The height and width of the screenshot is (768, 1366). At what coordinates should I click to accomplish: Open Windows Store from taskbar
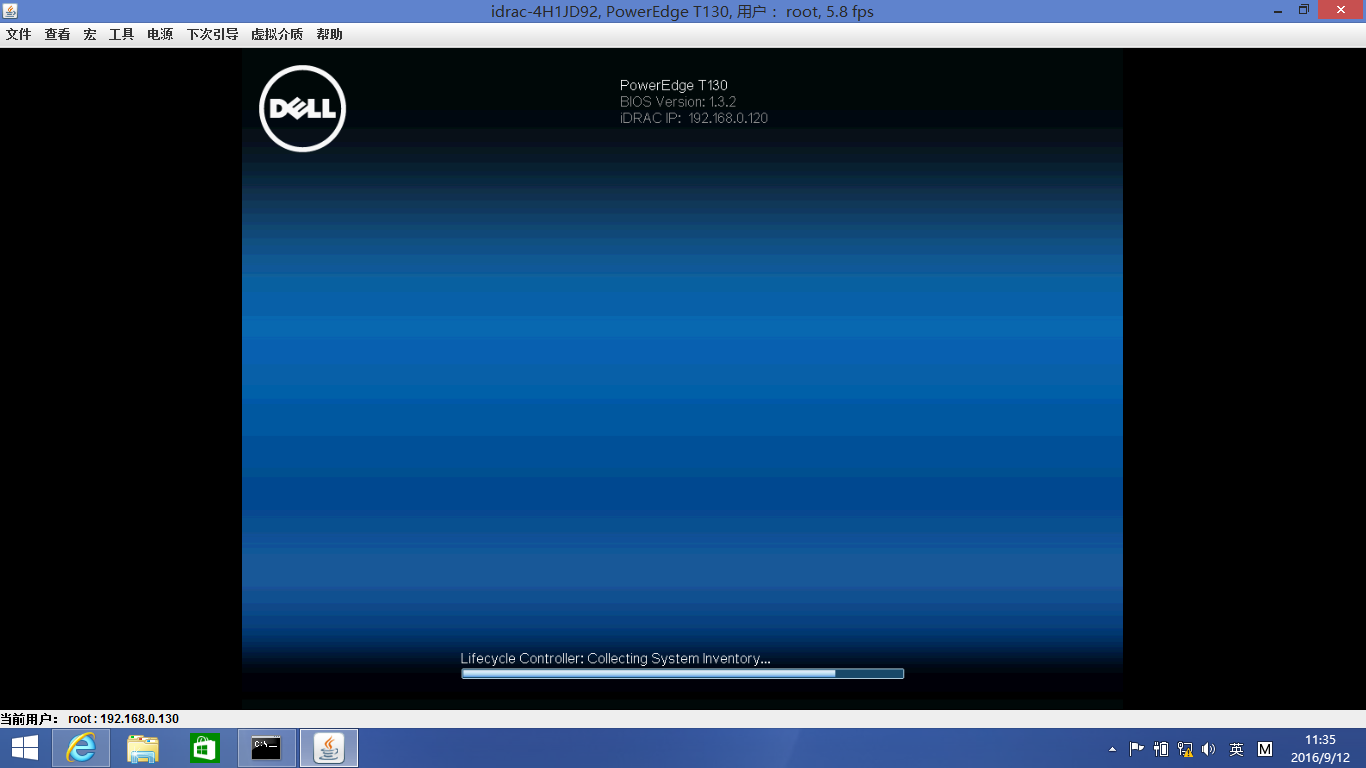click(x=205, y=748)
